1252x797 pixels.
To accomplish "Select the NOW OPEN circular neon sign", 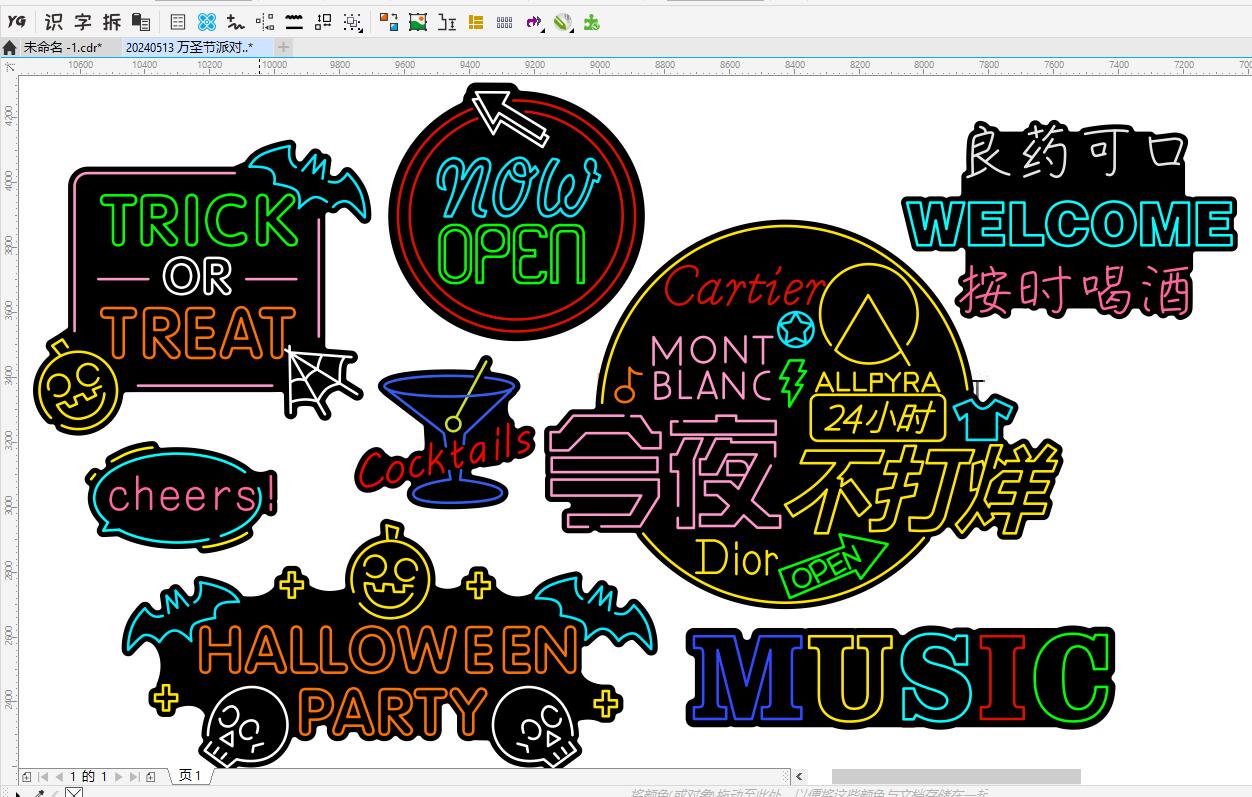I will [516, 214].
